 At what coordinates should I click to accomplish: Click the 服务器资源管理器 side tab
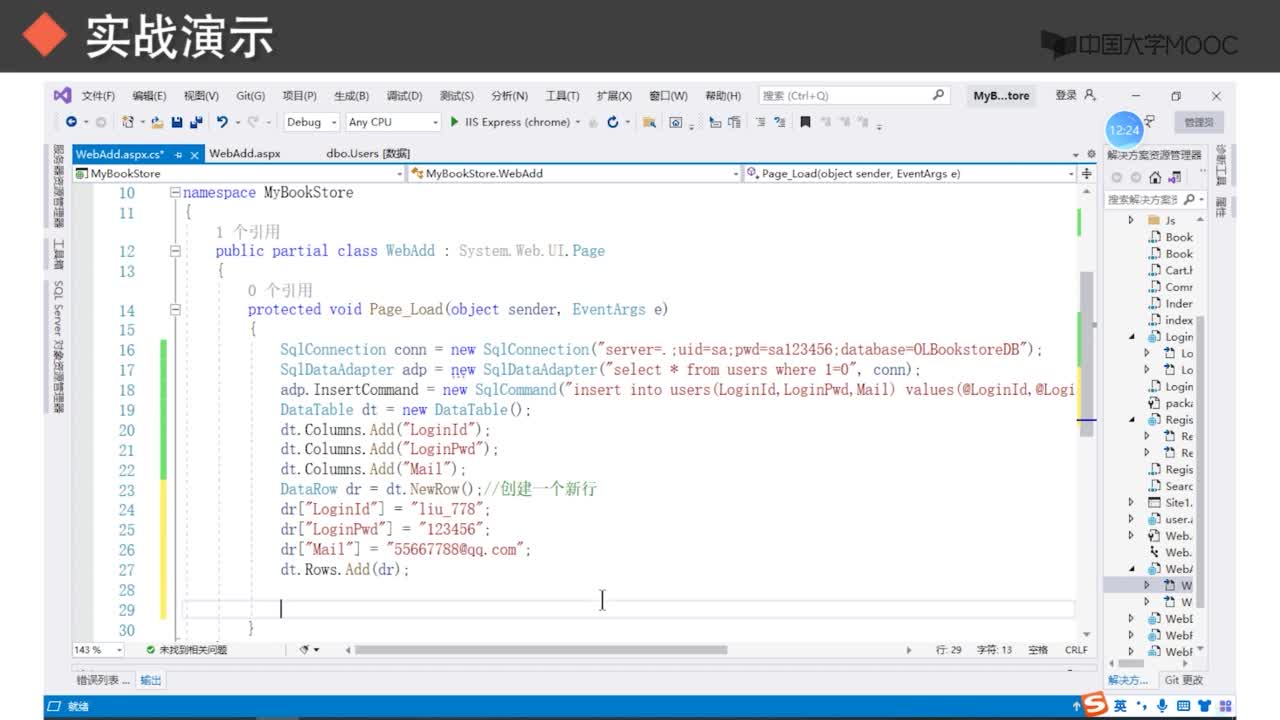[58, 187]
